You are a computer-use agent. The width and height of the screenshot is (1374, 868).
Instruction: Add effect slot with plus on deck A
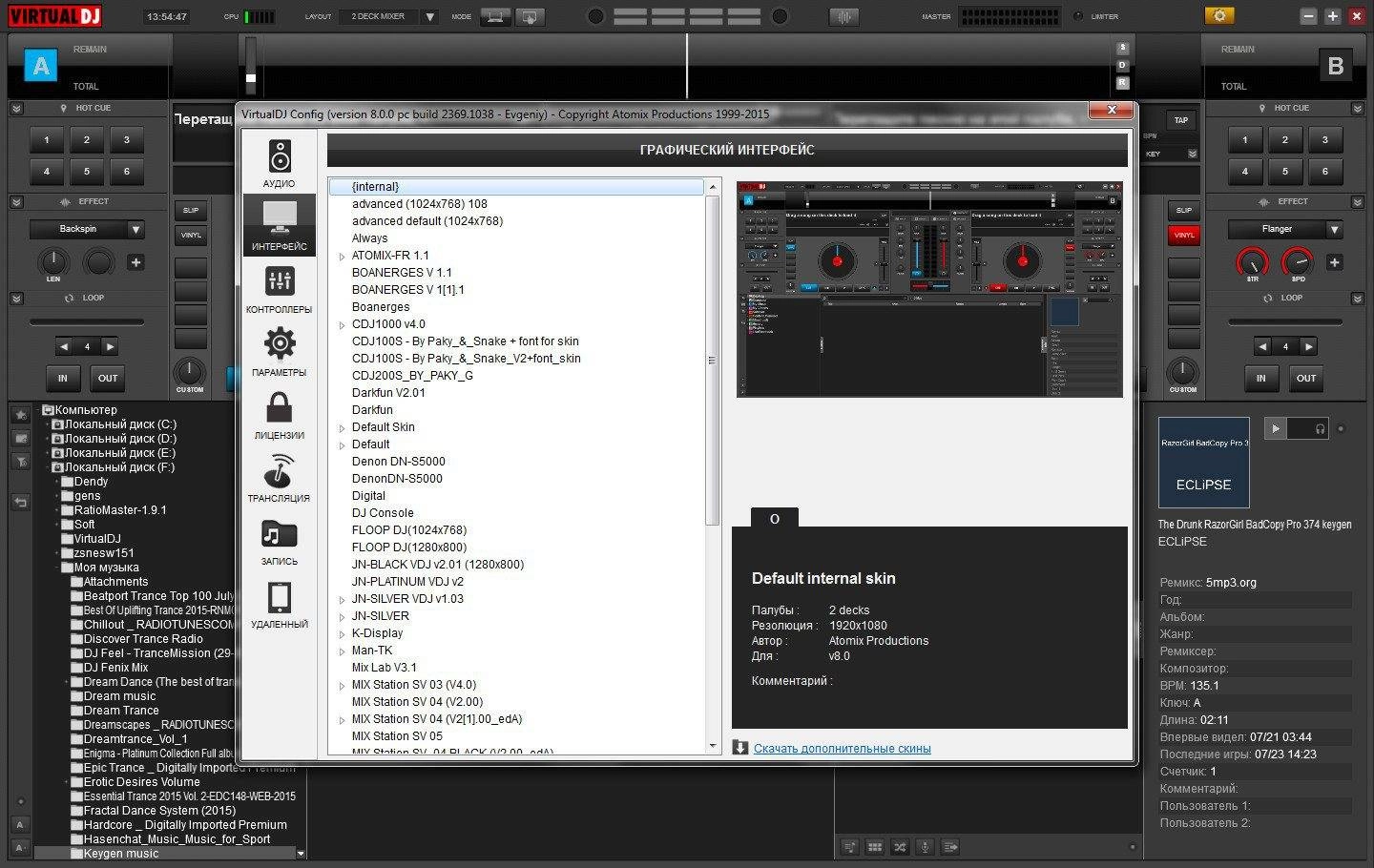(x=135, y=262)
